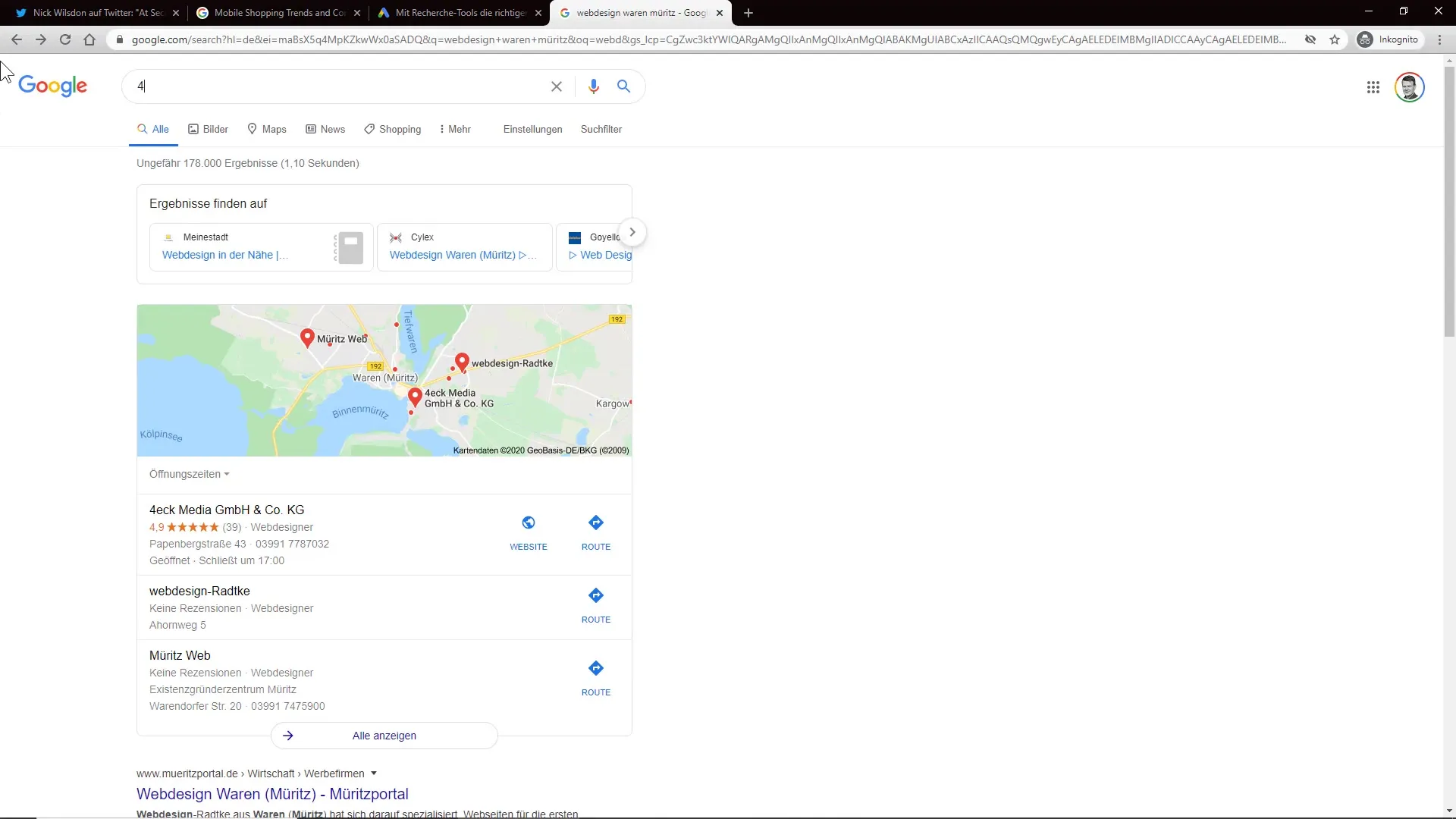Image resolution: width=1456 pixels, height=819 pixels.
Task: Open Einstellungen
Action: coord(532,129)
